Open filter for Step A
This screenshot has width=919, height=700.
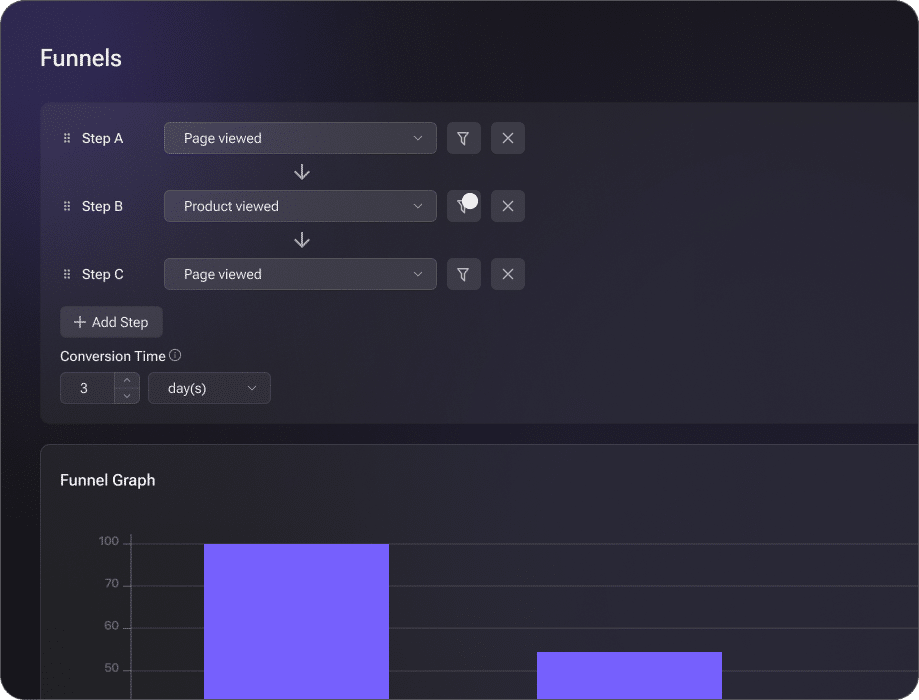click(464, 138)
